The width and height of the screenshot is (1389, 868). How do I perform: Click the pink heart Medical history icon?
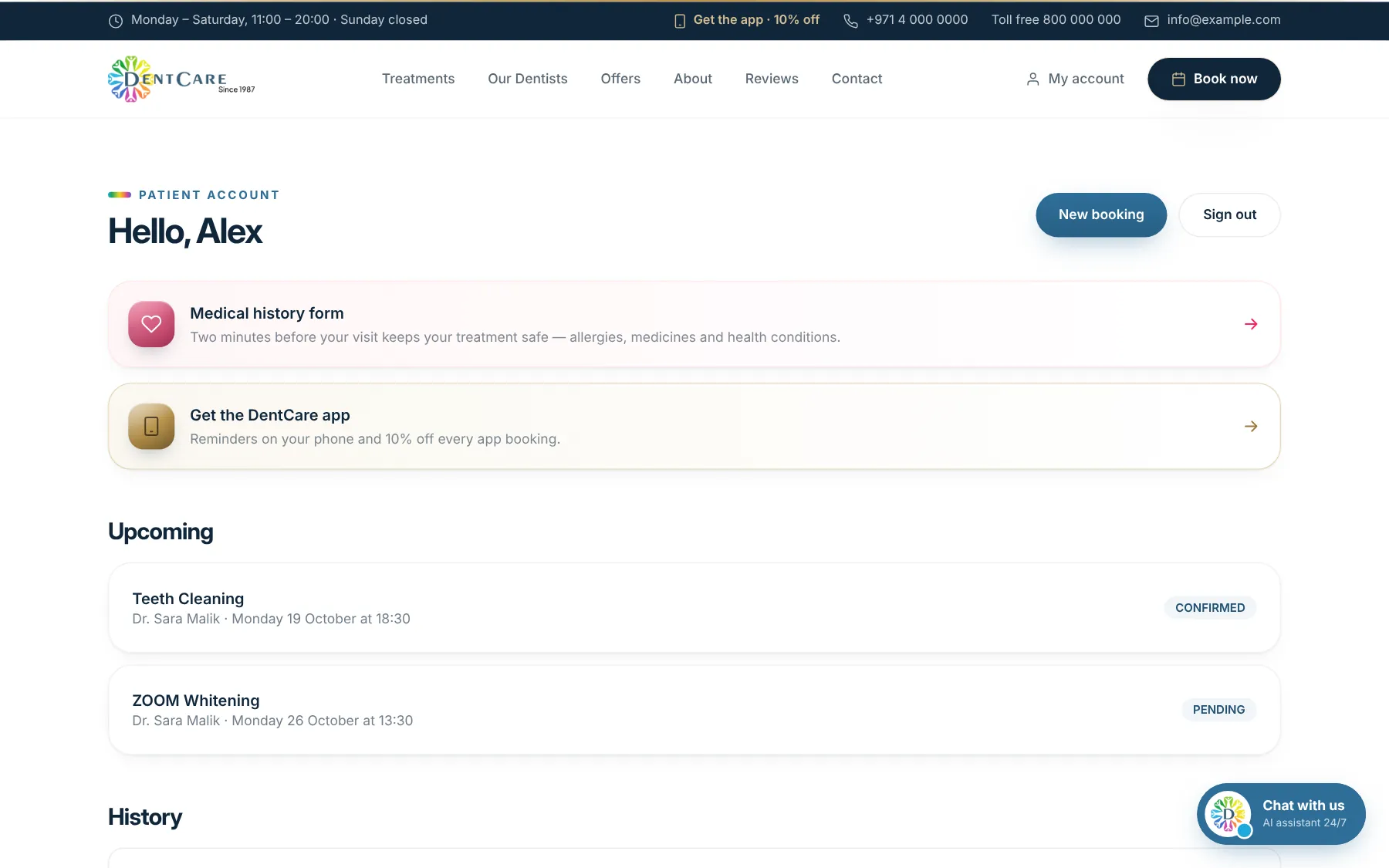[151, 324]
